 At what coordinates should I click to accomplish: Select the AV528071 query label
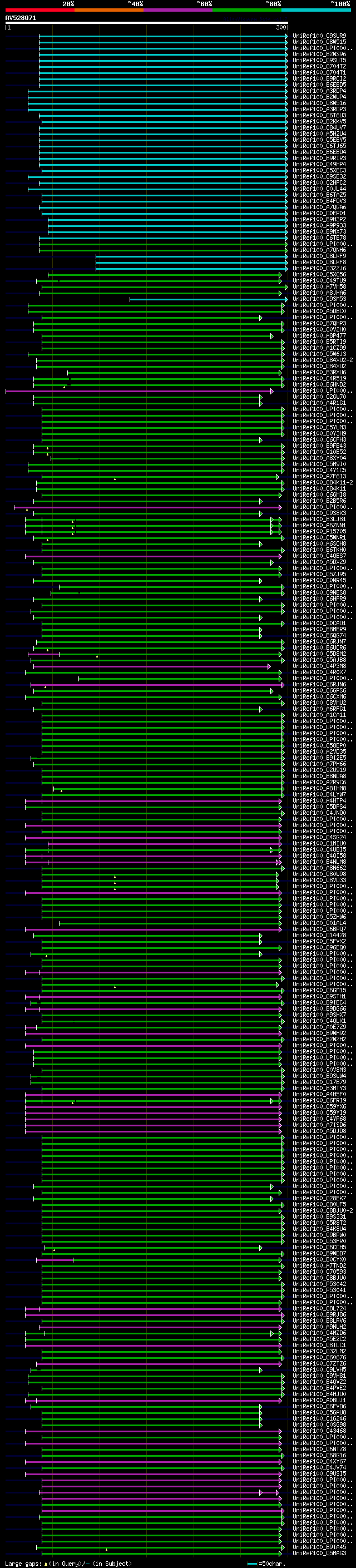(21, 18)
